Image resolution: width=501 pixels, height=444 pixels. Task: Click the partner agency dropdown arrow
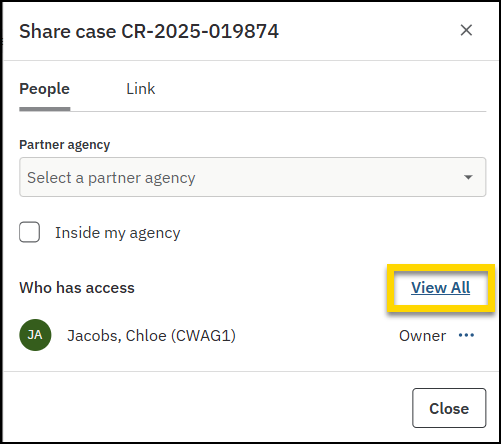[468, 177]
